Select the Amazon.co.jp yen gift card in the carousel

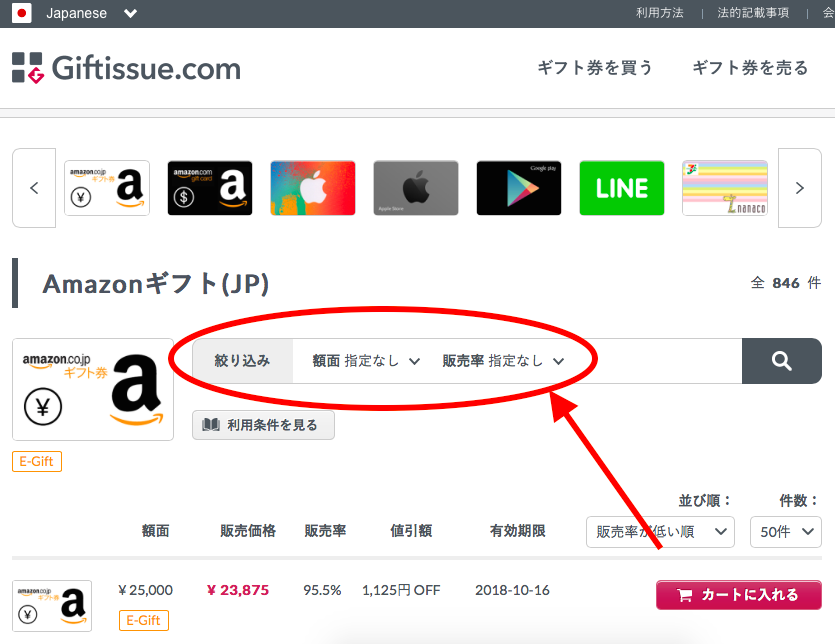(x=107, y=188)
